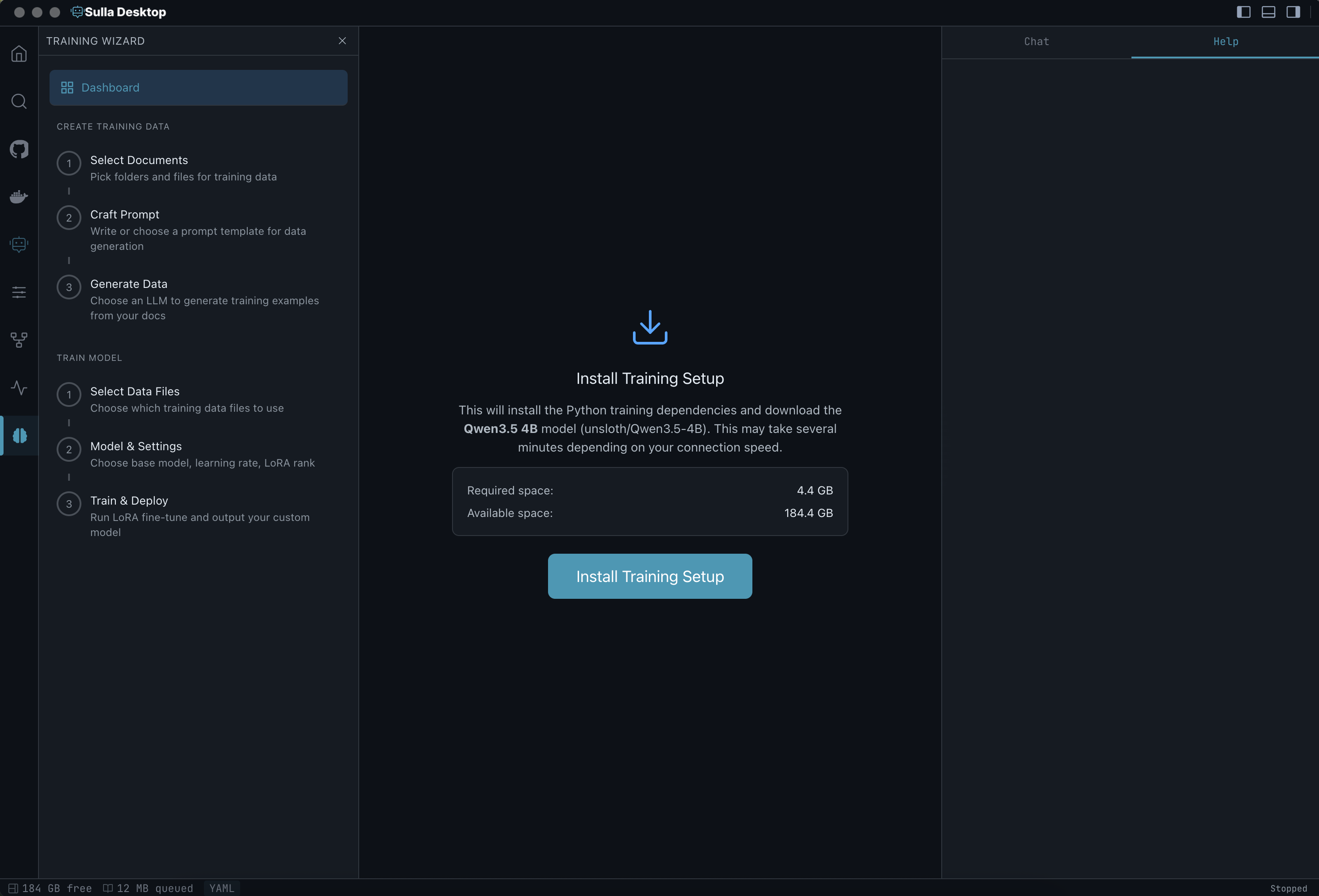The image size is (1319, 896).
Task: Open the workflow nodes sidebar icon
Action: [19, 340]
